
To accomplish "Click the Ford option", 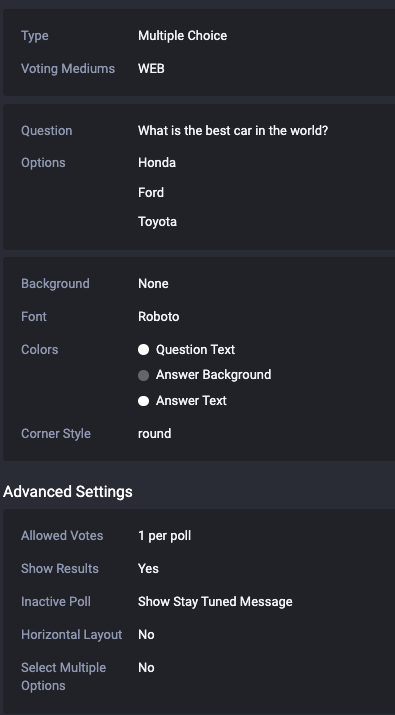I will coord(151,192).
